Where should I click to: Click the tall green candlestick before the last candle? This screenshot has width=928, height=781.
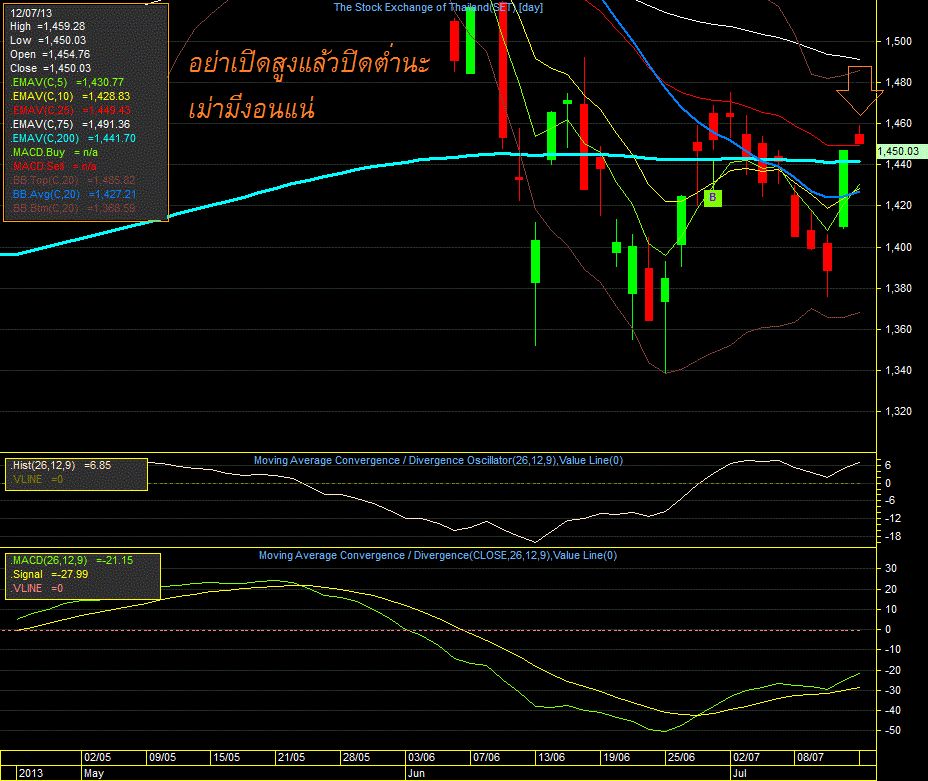[x=843, y=188]
